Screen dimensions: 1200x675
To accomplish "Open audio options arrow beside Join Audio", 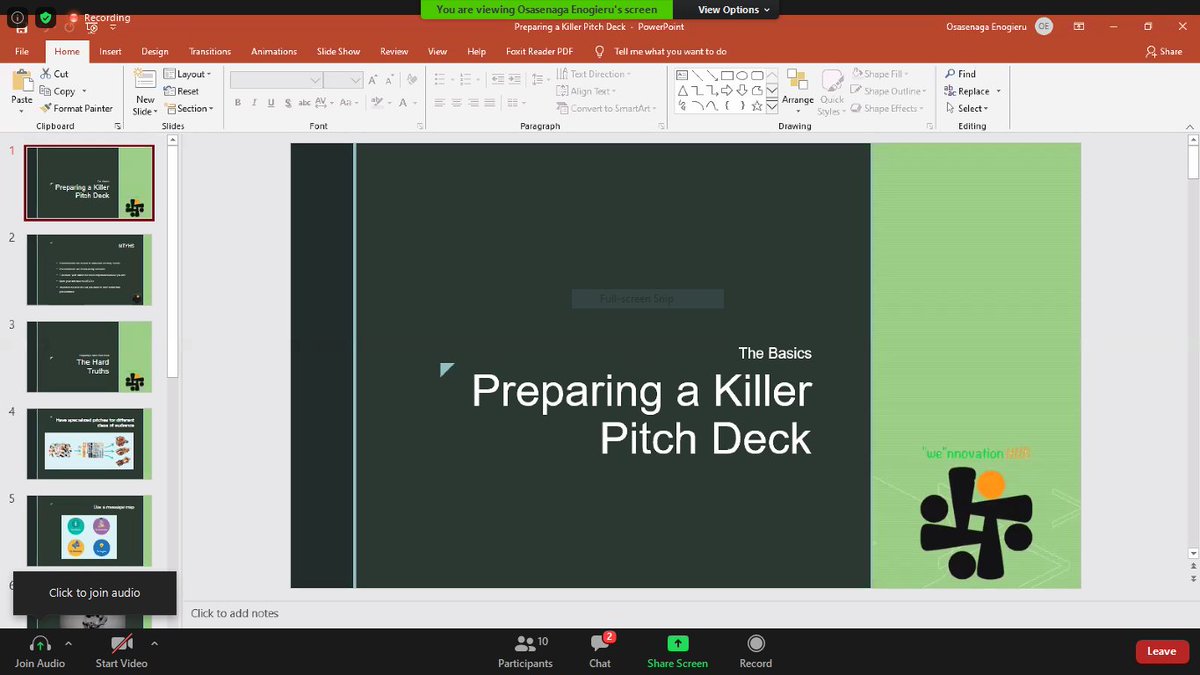I will click(x=68, y=644).
